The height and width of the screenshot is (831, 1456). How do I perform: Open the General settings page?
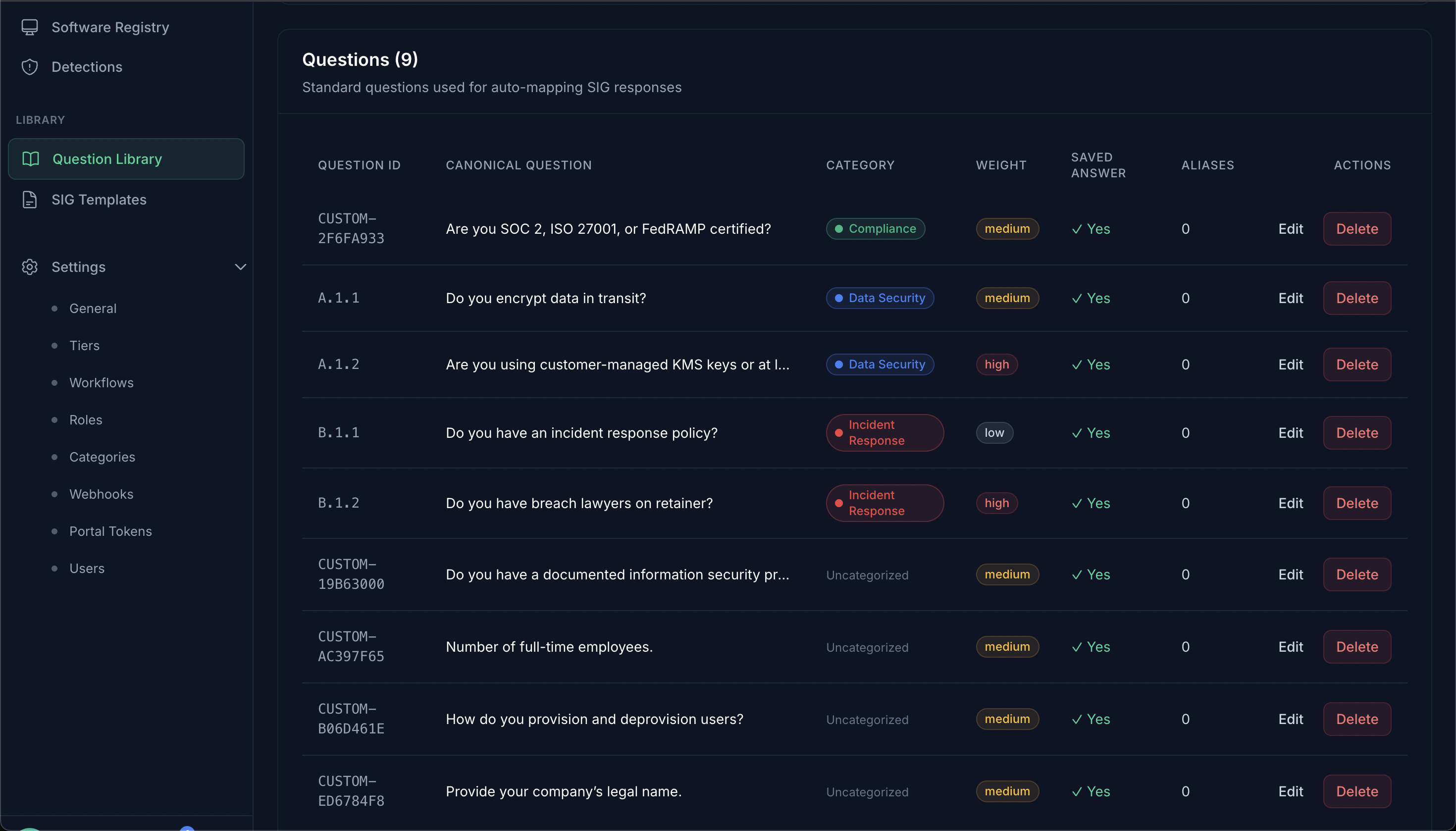click(93, 308)
